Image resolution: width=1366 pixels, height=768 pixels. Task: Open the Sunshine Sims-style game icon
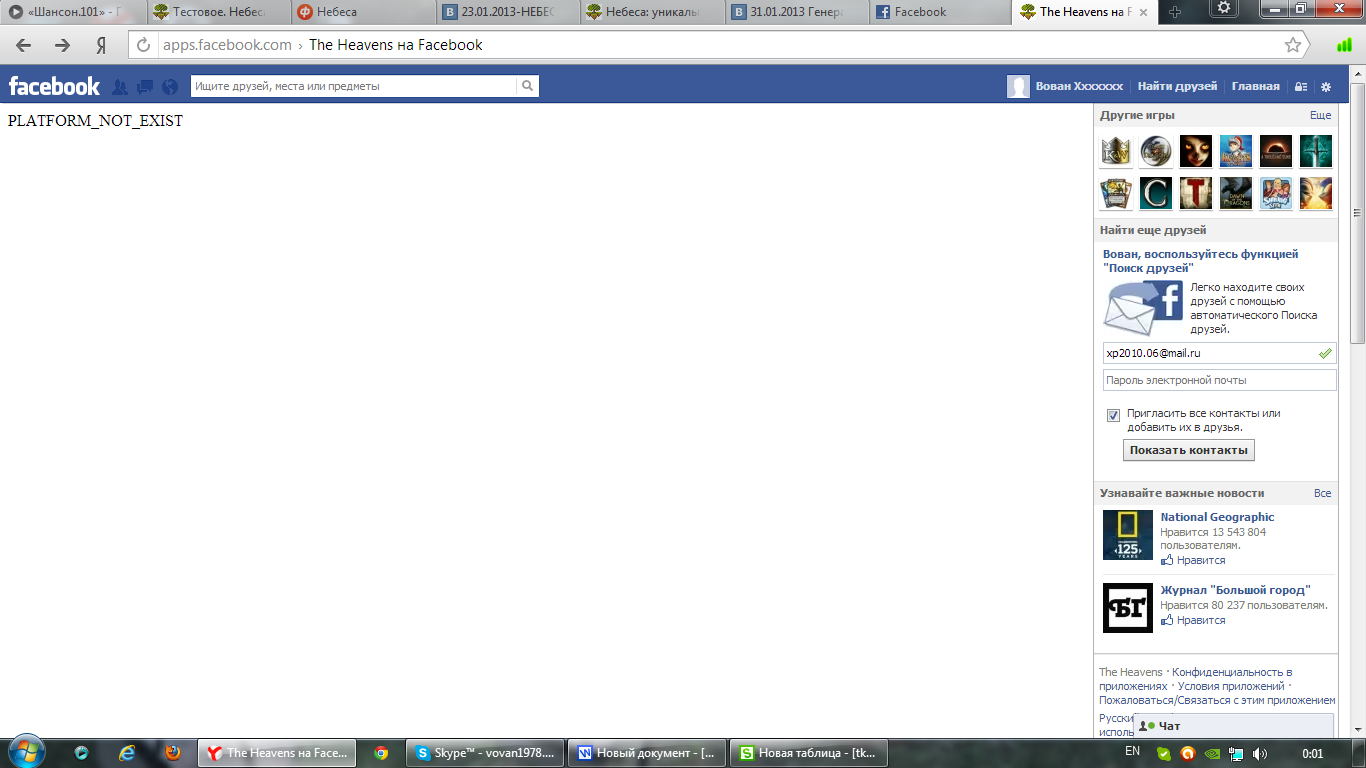tap(1276, 194)
